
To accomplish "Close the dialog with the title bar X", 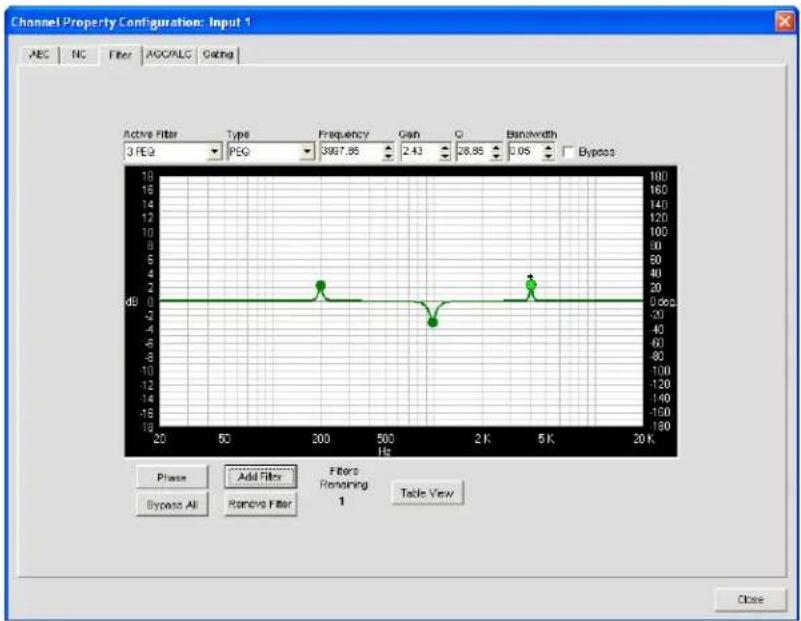I will 784,22.
